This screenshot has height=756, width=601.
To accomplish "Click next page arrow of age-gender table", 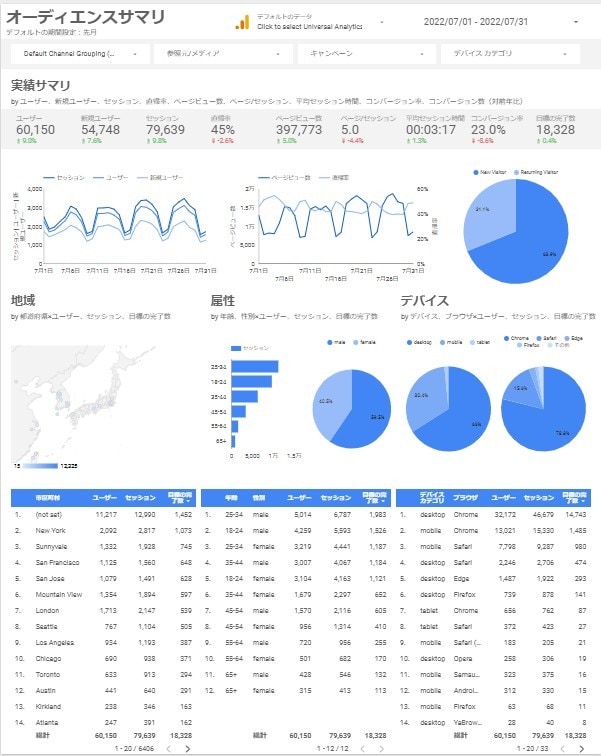I will point(382,749).
